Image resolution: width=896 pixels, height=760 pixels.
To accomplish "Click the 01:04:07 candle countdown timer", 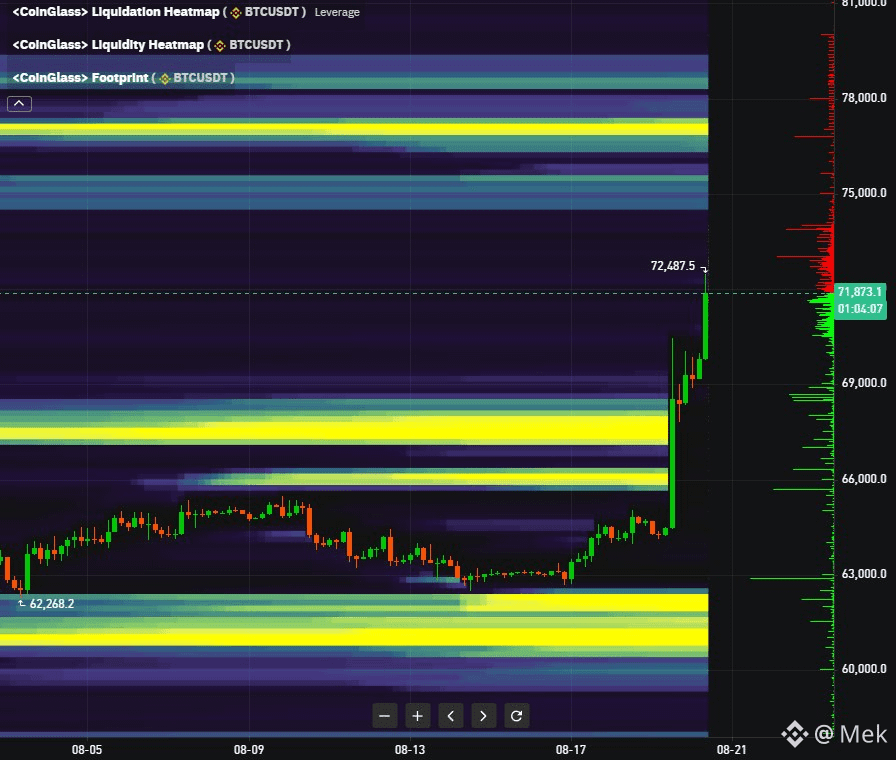I will click(x=860, y=309).
